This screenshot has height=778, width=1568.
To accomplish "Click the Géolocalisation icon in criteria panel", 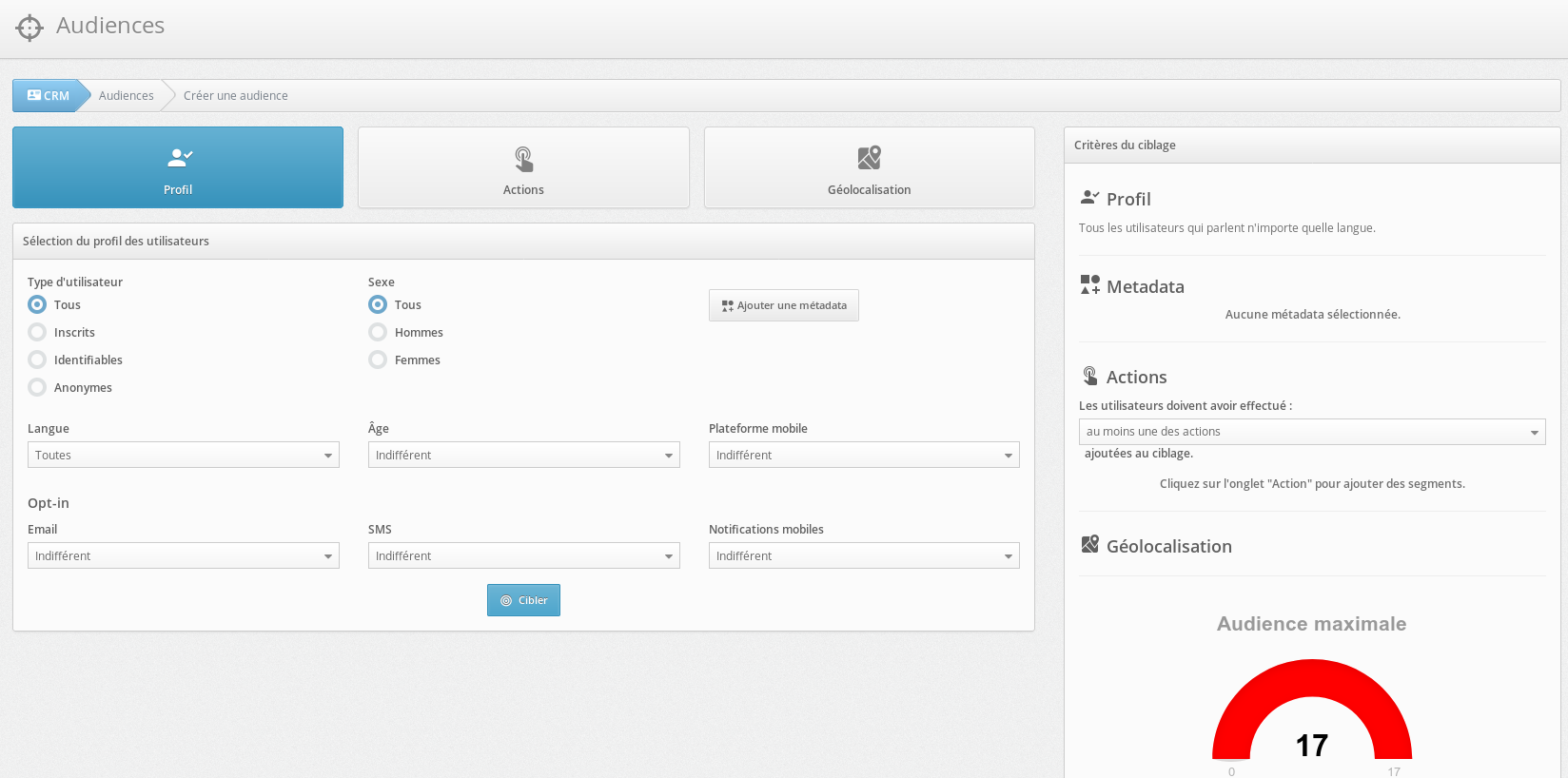I will pos(1090,545).
